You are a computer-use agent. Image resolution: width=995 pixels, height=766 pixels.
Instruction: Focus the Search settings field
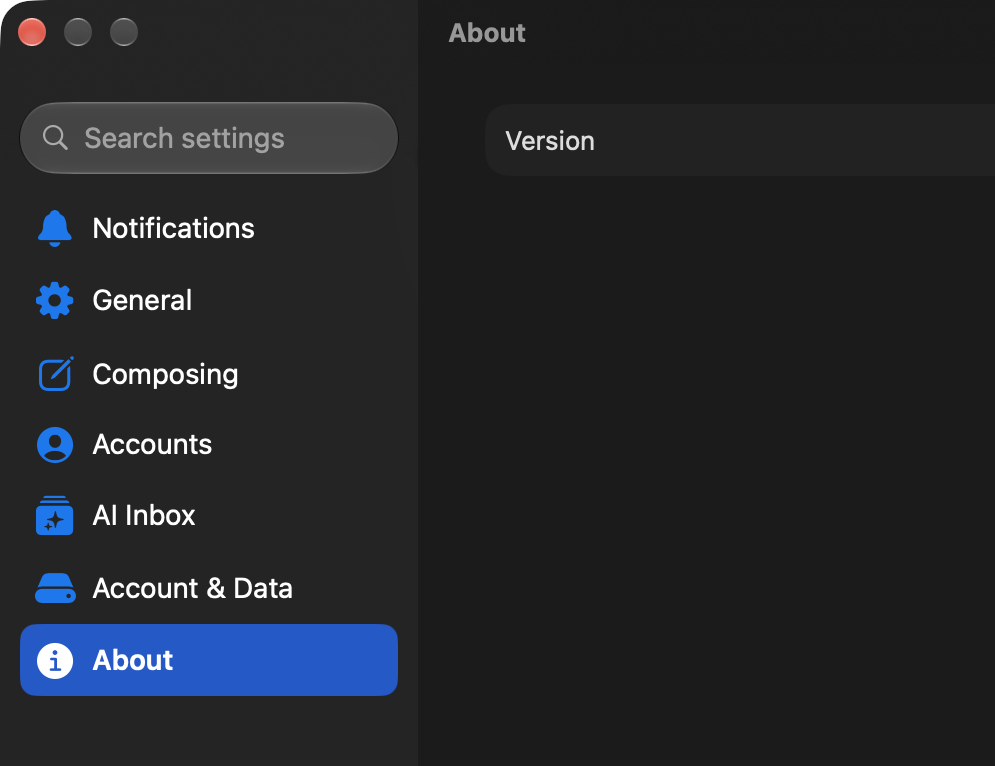tap(209, 138)
